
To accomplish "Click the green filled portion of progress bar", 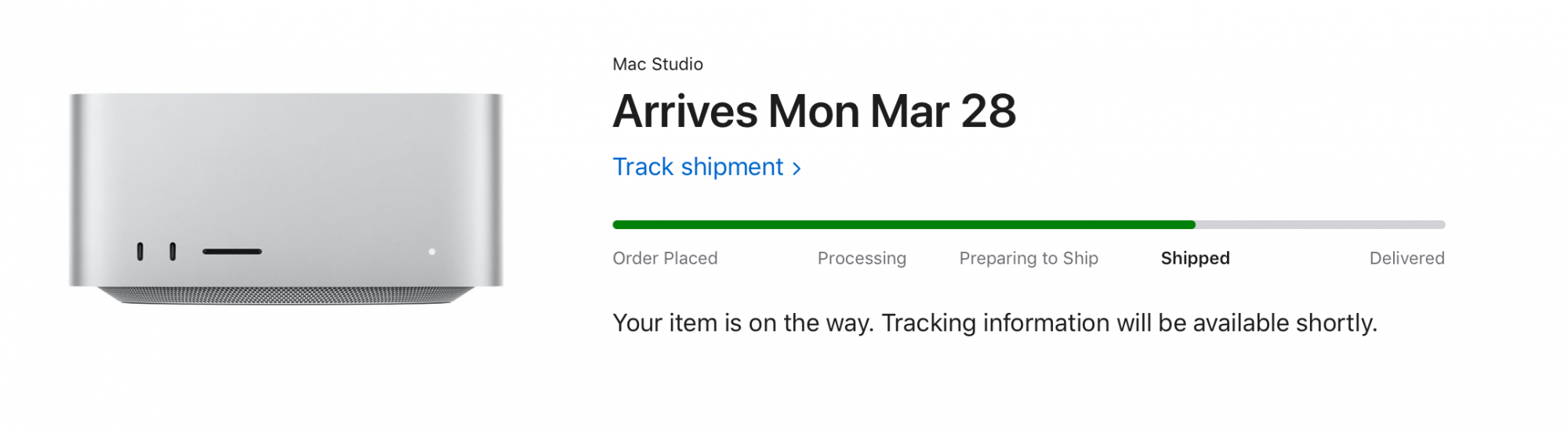I will tap(902, 225).
